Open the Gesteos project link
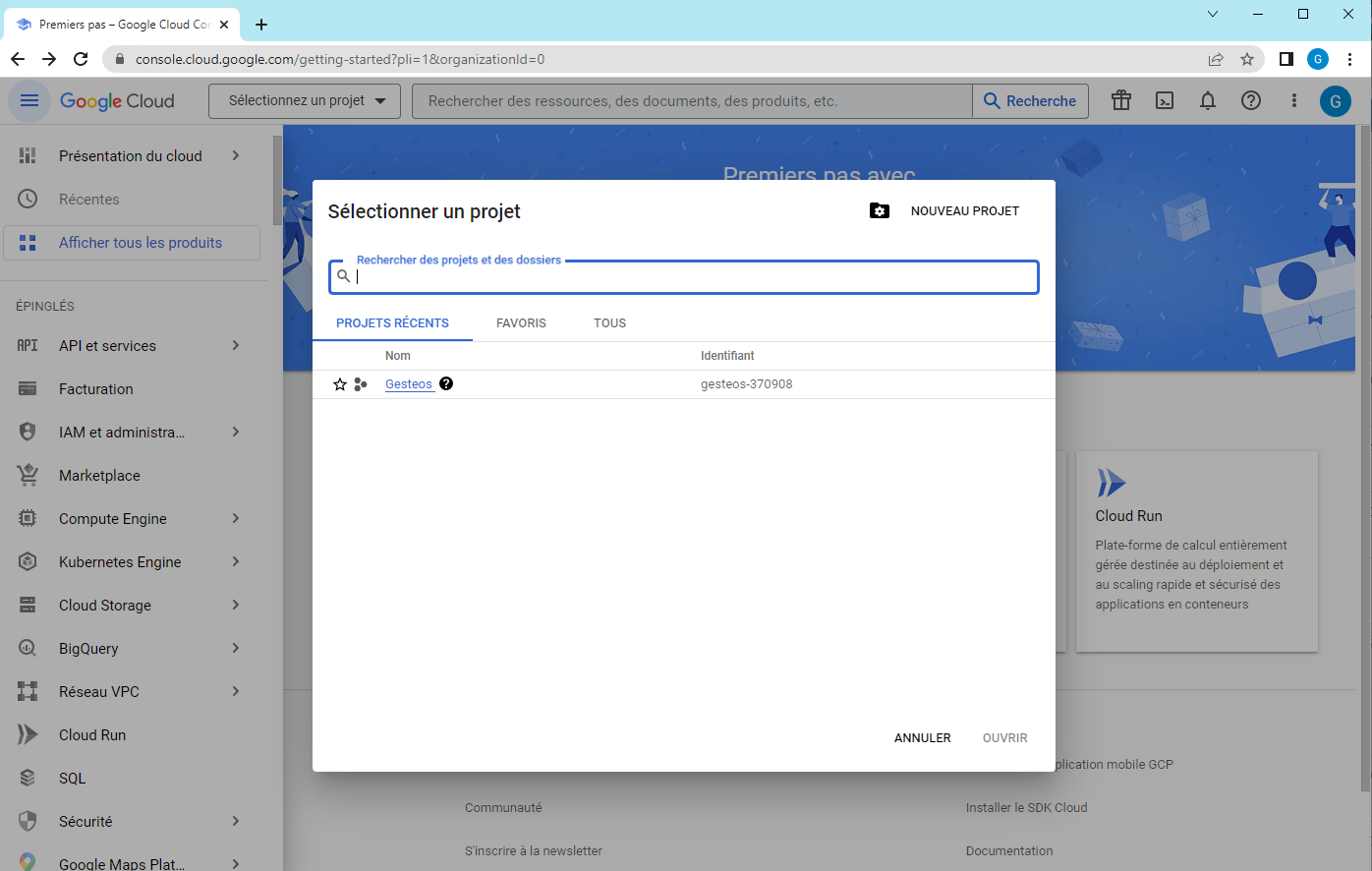Image resolution: width=1372 pixels, height=871 pixels. tap(409, 384)
